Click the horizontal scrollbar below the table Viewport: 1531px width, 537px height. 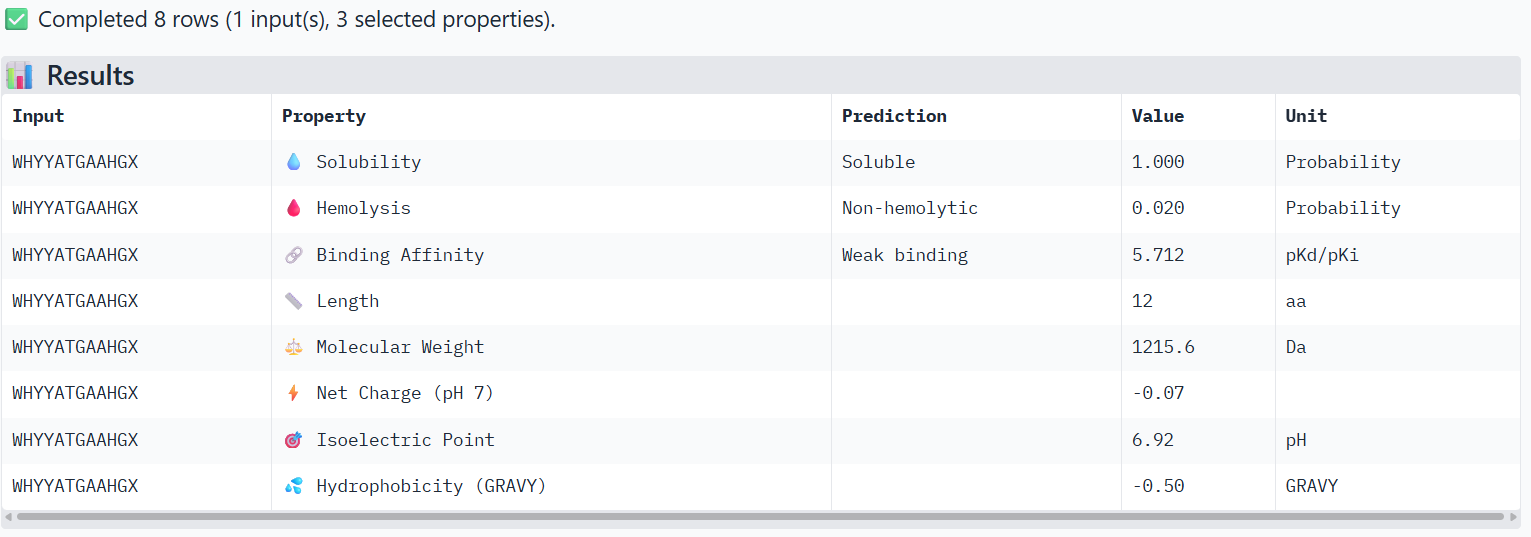click(x=760, y=517)
